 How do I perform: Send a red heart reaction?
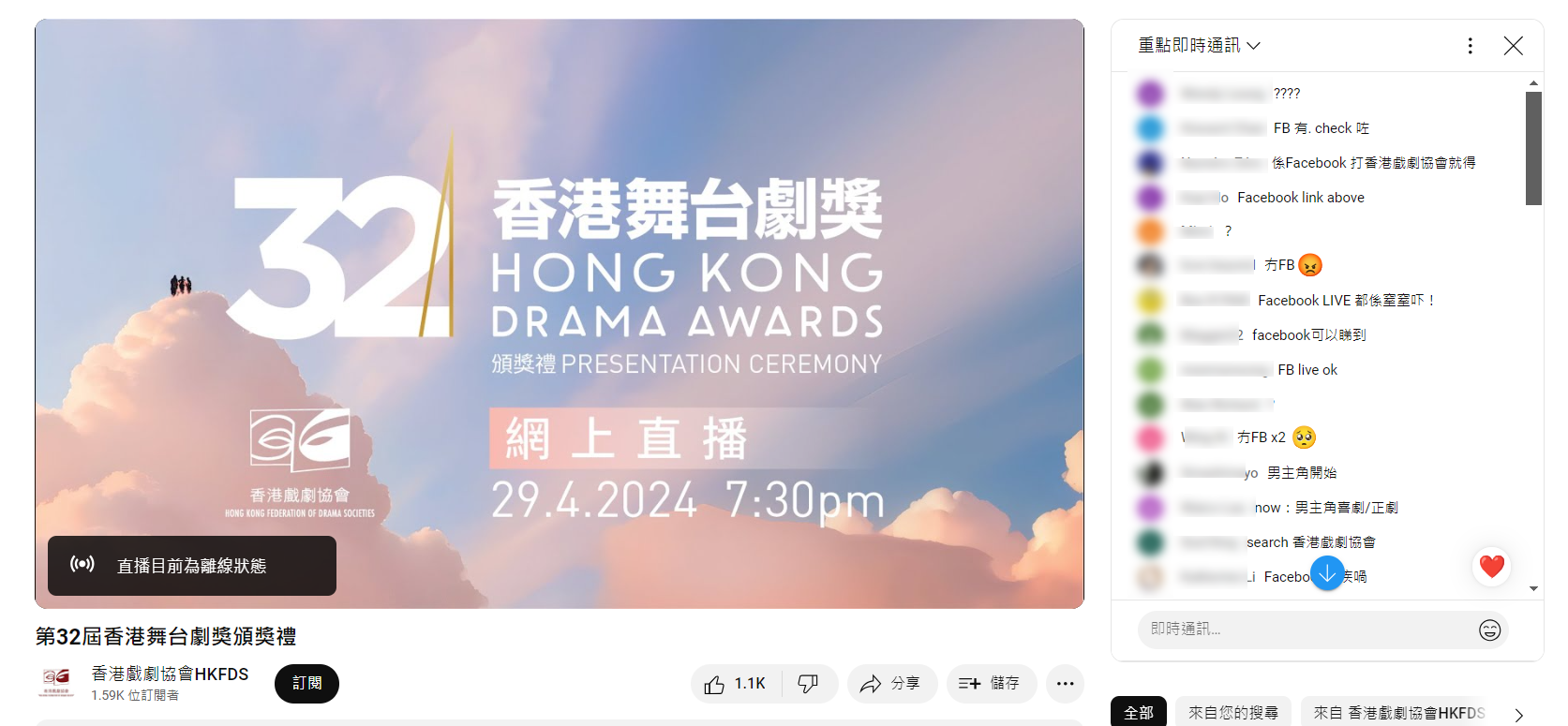[x=1491, y=567]
